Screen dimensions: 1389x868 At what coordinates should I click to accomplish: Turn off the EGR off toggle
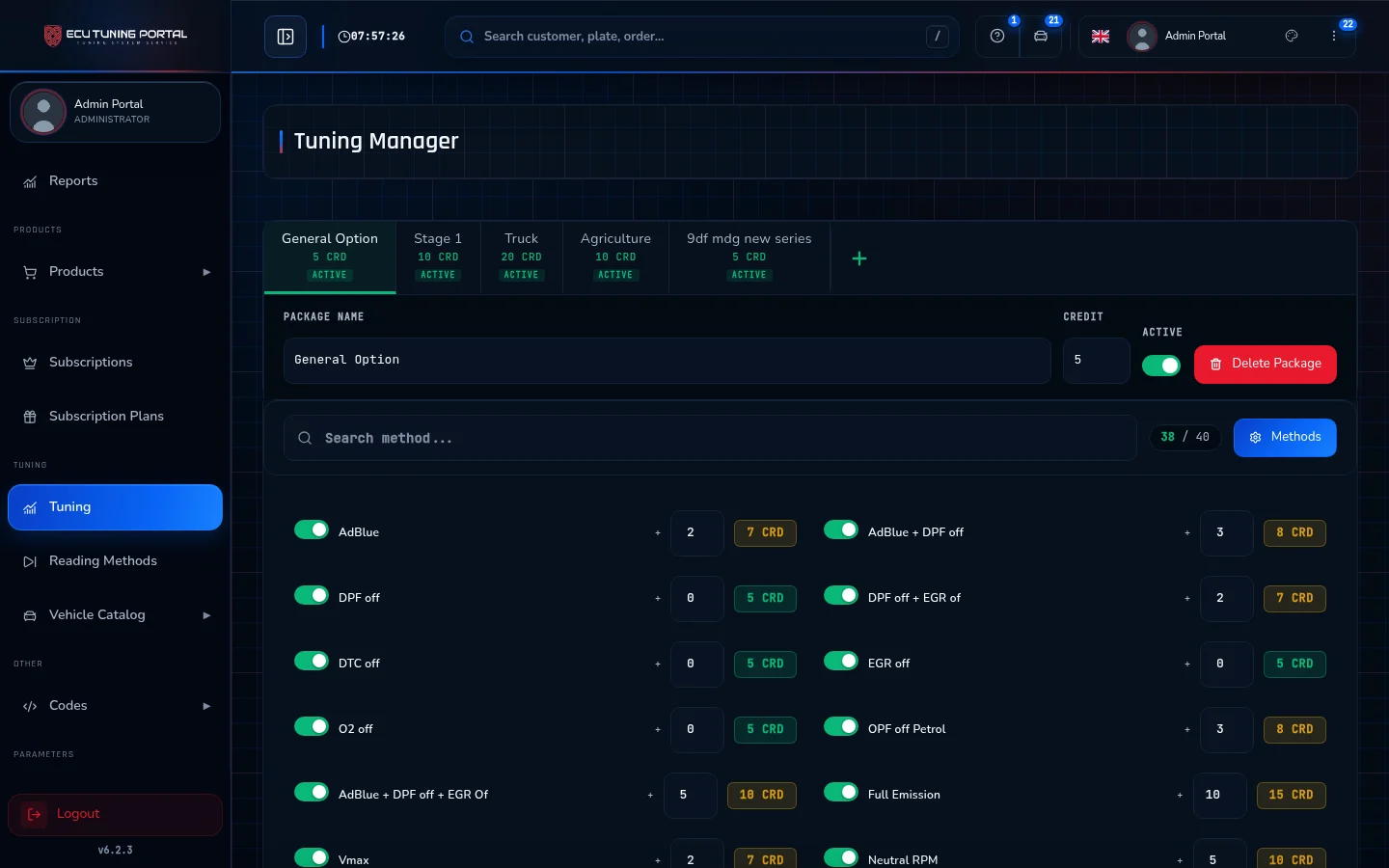[841, 661]
